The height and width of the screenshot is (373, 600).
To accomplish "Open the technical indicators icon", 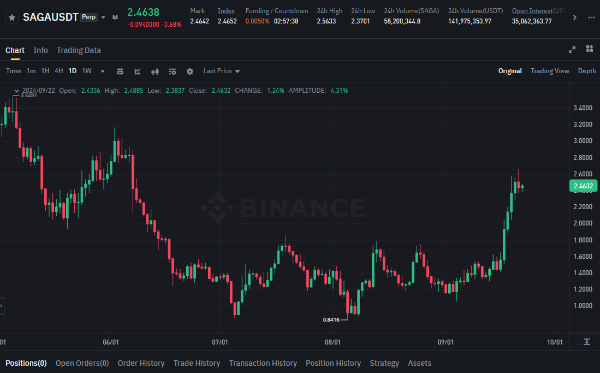I will coord(137,71).
